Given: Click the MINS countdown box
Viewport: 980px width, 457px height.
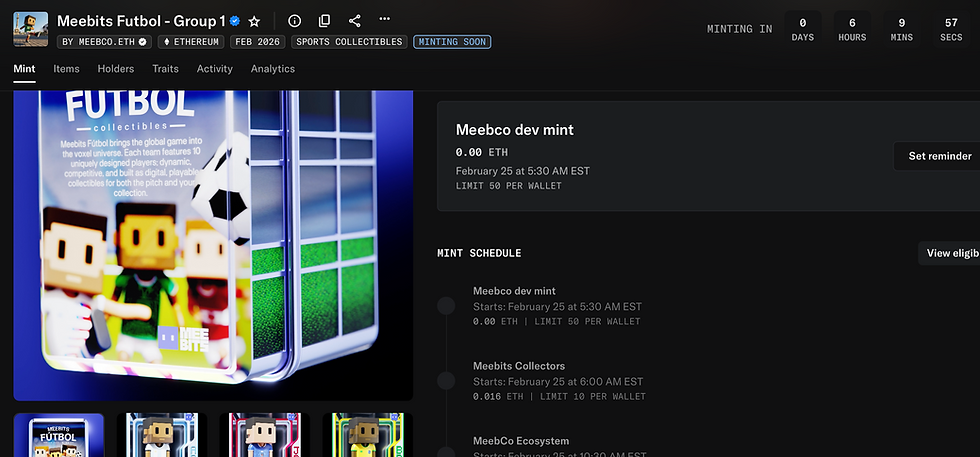Looking at the screenshot, I should tap(902, 29).
